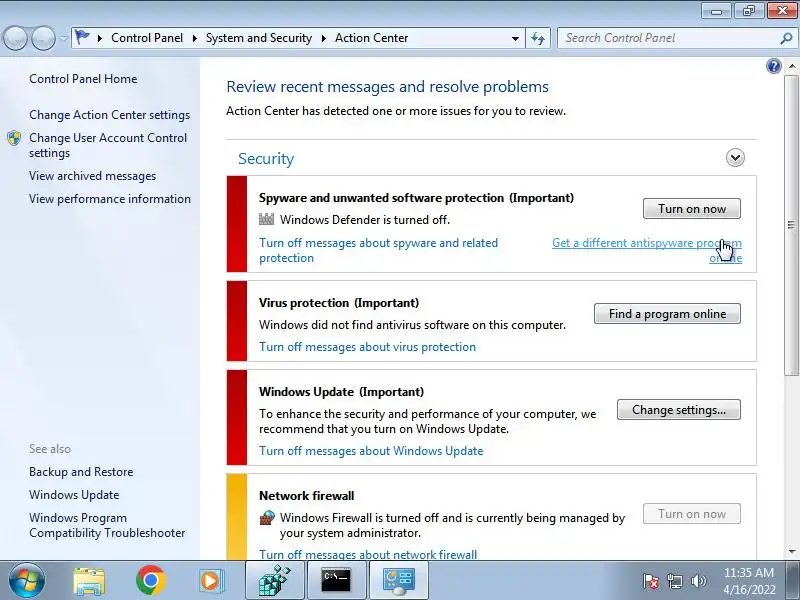
Task: Select the System and Security breadcrumb
Action: point(259,38)
